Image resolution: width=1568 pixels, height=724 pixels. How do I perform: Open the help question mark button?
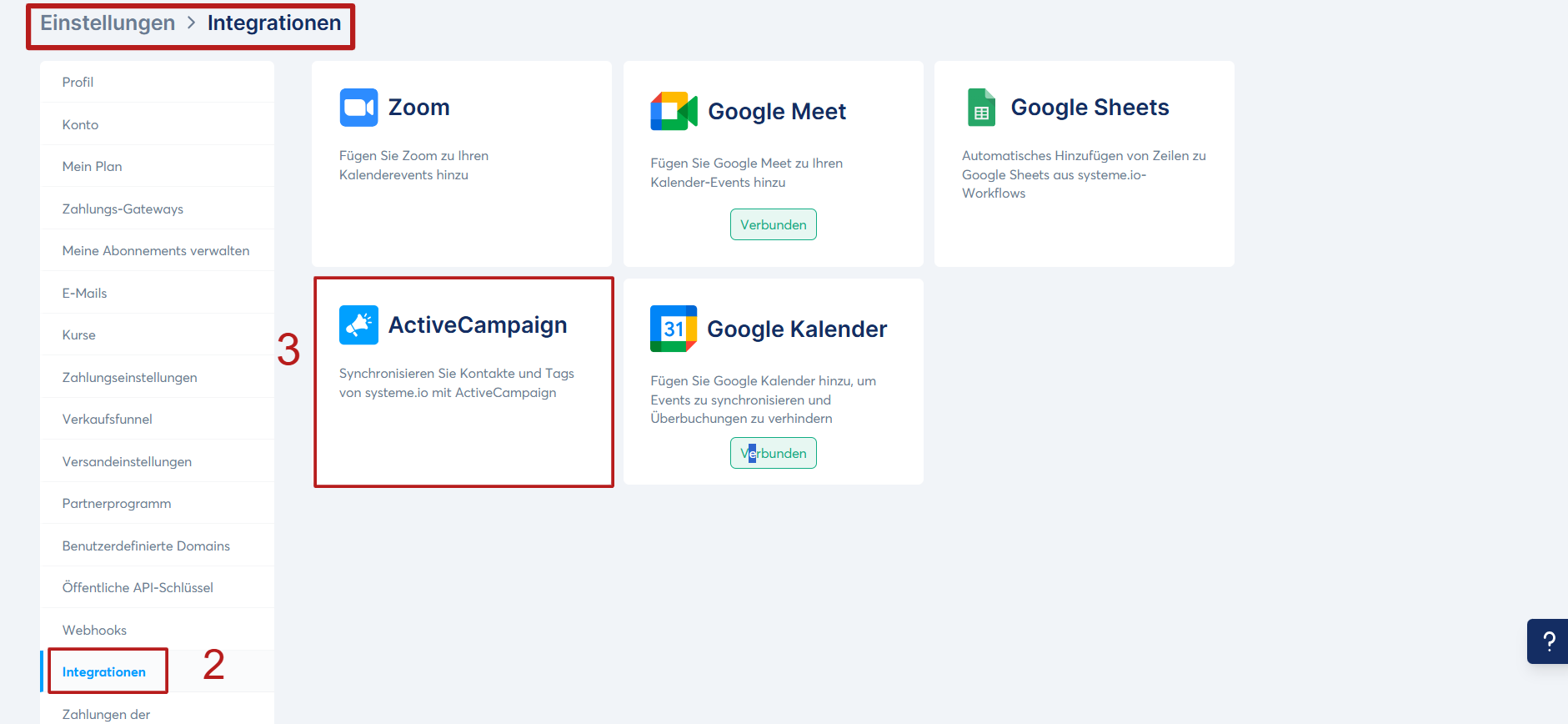click(1548, 641)
